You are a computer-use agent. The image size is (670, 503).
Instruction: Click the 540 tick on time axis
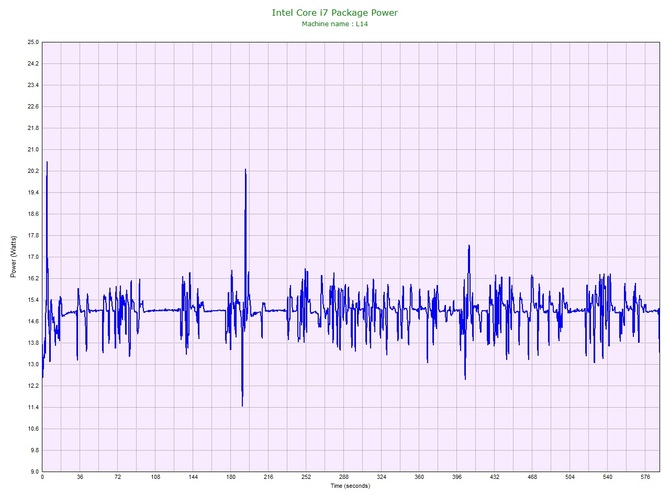tap(608, 477)
